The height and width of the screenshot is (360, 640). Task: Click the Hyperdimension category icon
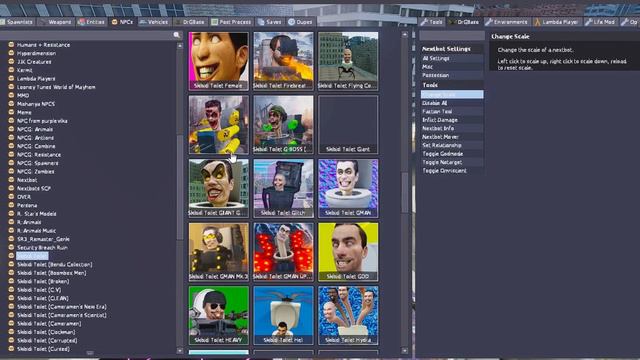[x=11, y=53]
